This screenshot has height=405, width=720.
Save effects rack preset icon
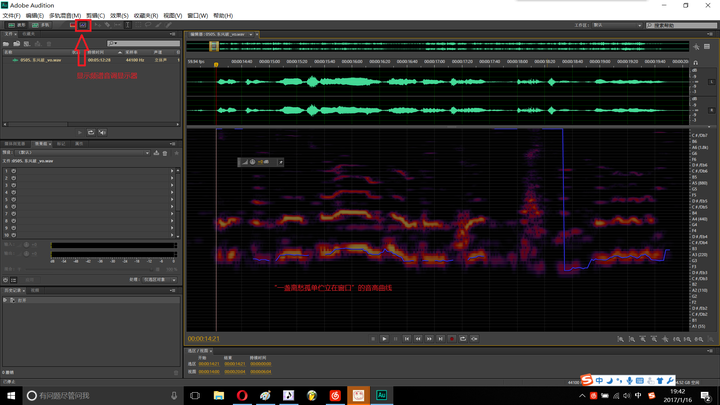tap(157, 153)
